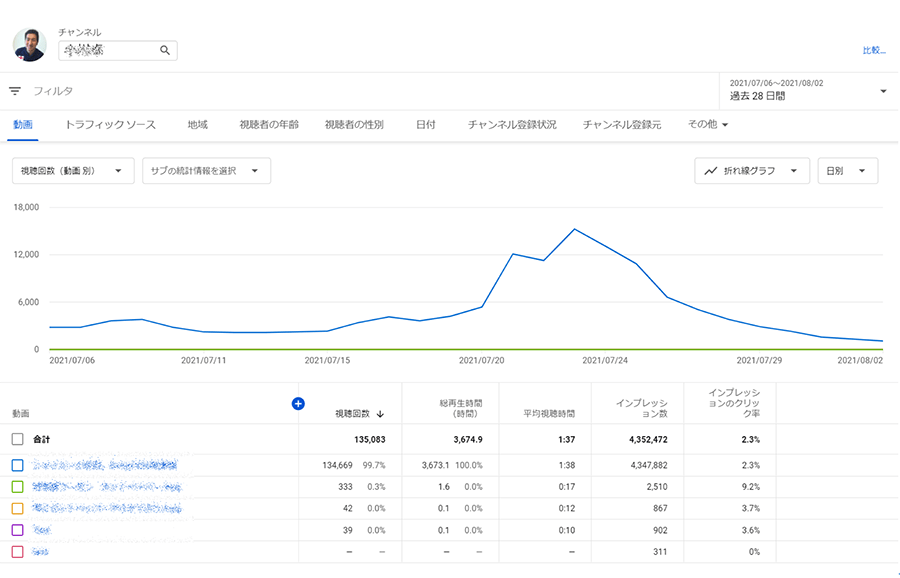900x578 pixels.
Task: Click the 比較... compare link
Action: (873, 50)
